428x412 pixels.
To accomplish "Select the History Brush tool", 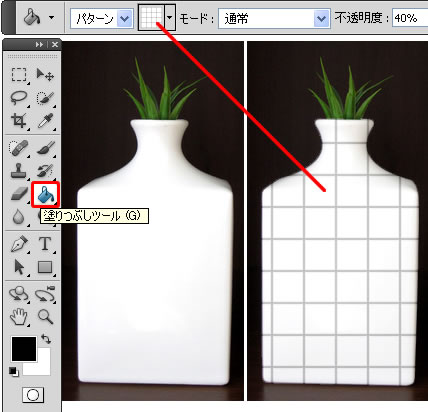I will [x=45, y=171].
